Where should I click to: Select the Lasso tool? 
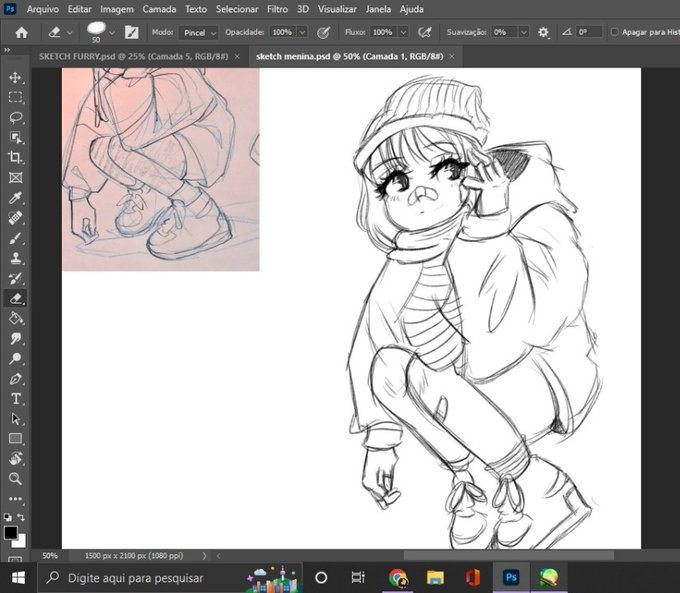pyautogui.click(x=16, y=118)
